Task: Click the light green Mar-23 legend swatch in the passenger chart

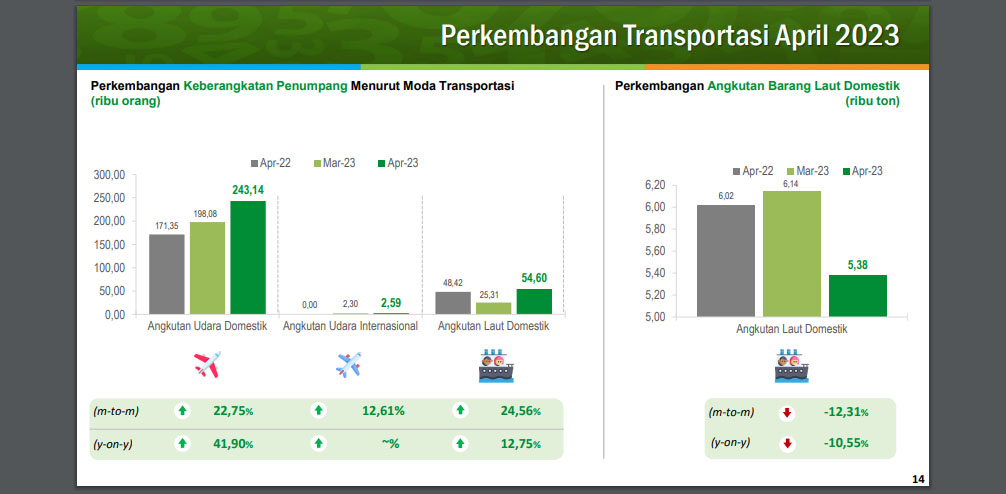Action: 317,164
